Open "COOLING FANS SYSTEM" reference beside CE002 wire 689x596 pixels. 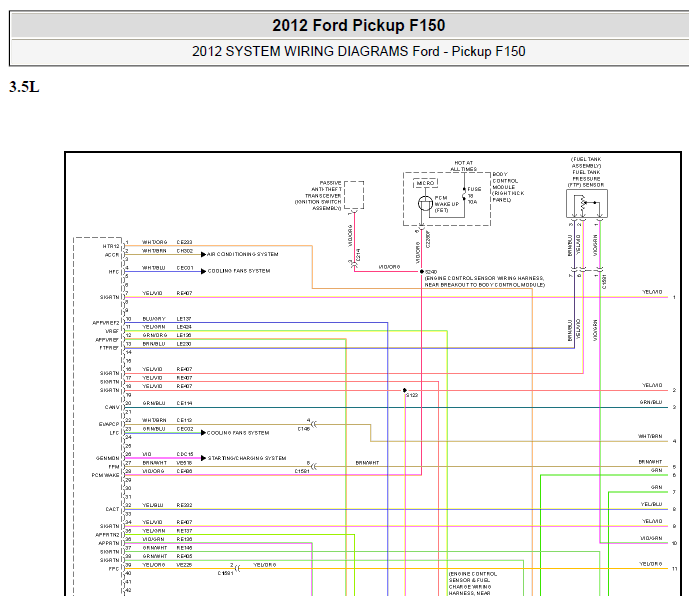point(238,433)
